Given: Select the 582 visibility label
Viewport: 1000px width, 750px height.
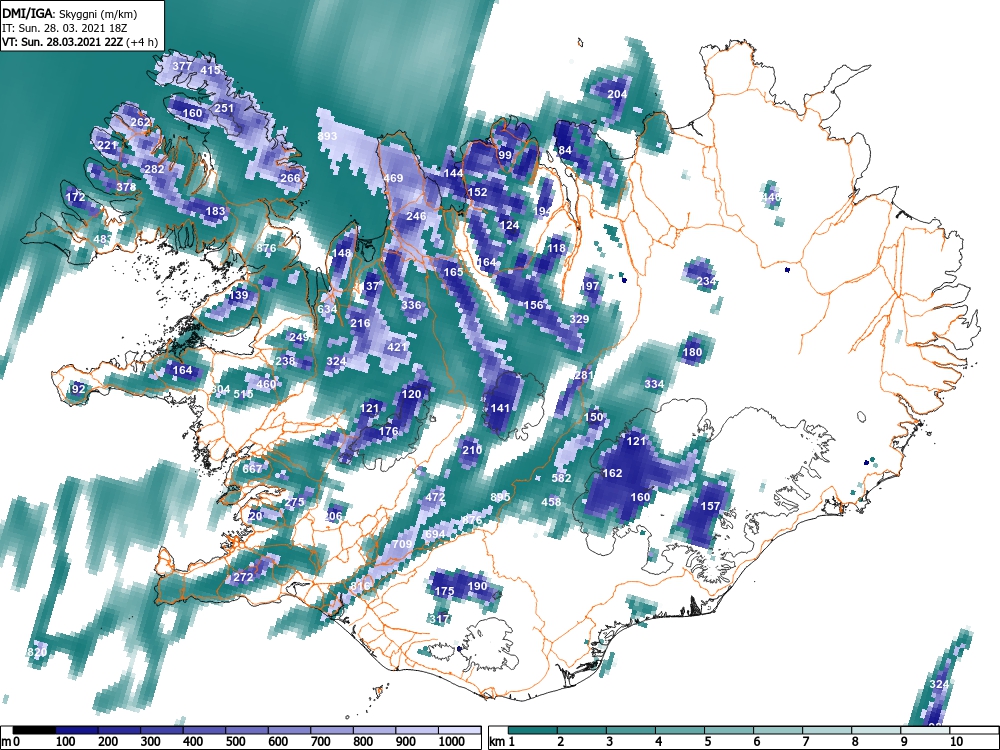Looking at the screenshot, I should pyautogui.click(x=561, y=478).
